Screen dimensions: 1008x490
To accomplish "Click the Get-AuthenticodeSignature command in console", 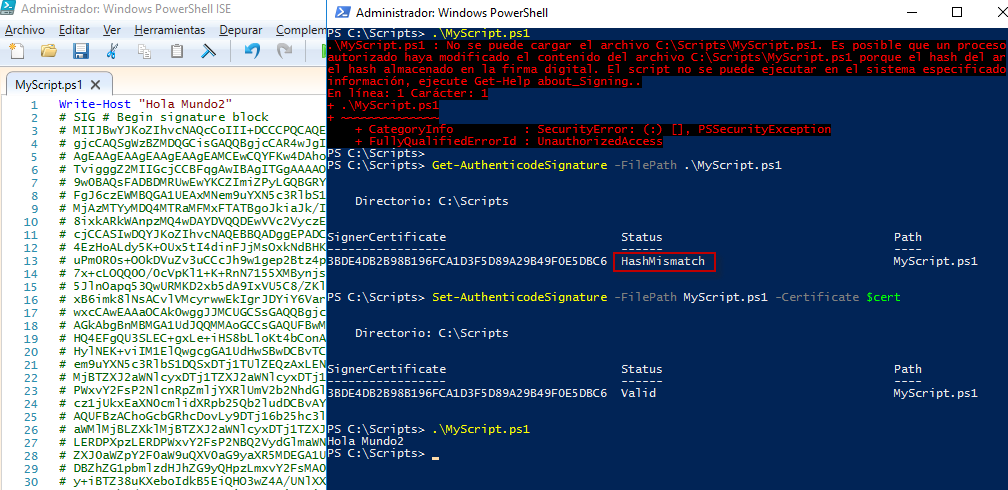I will click(x=519, y=165).
